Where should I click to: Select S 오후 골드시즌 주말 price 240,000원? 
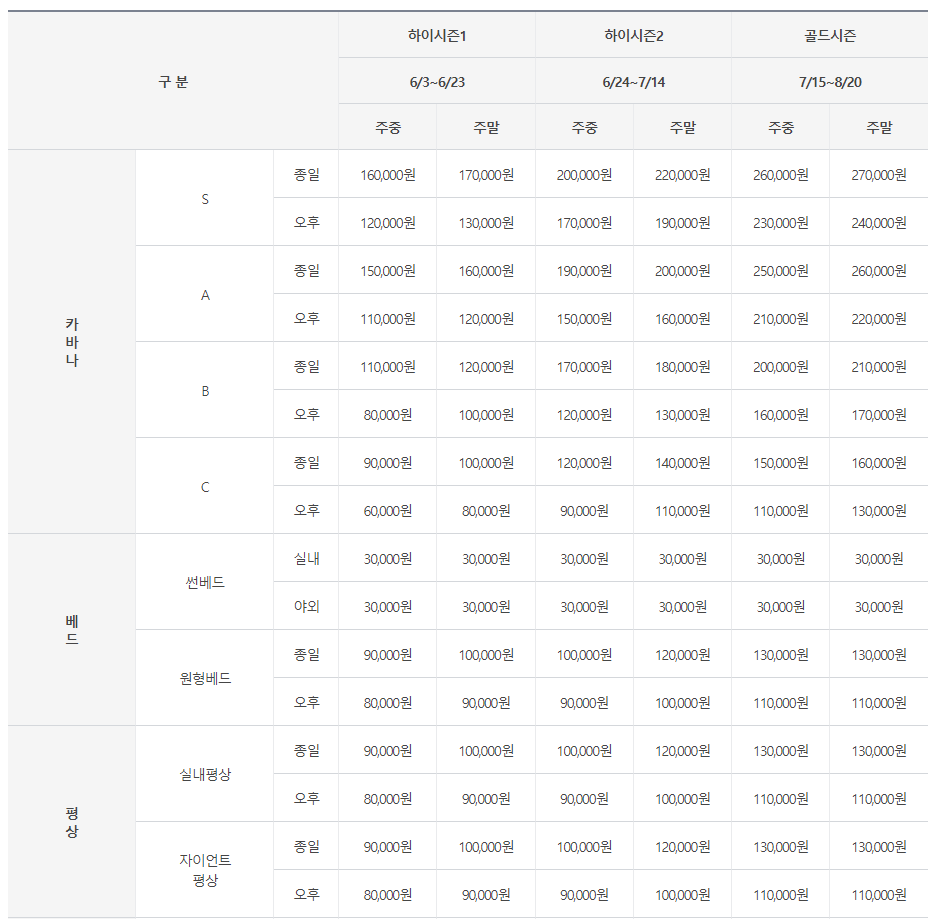click(x=879, y=223)
